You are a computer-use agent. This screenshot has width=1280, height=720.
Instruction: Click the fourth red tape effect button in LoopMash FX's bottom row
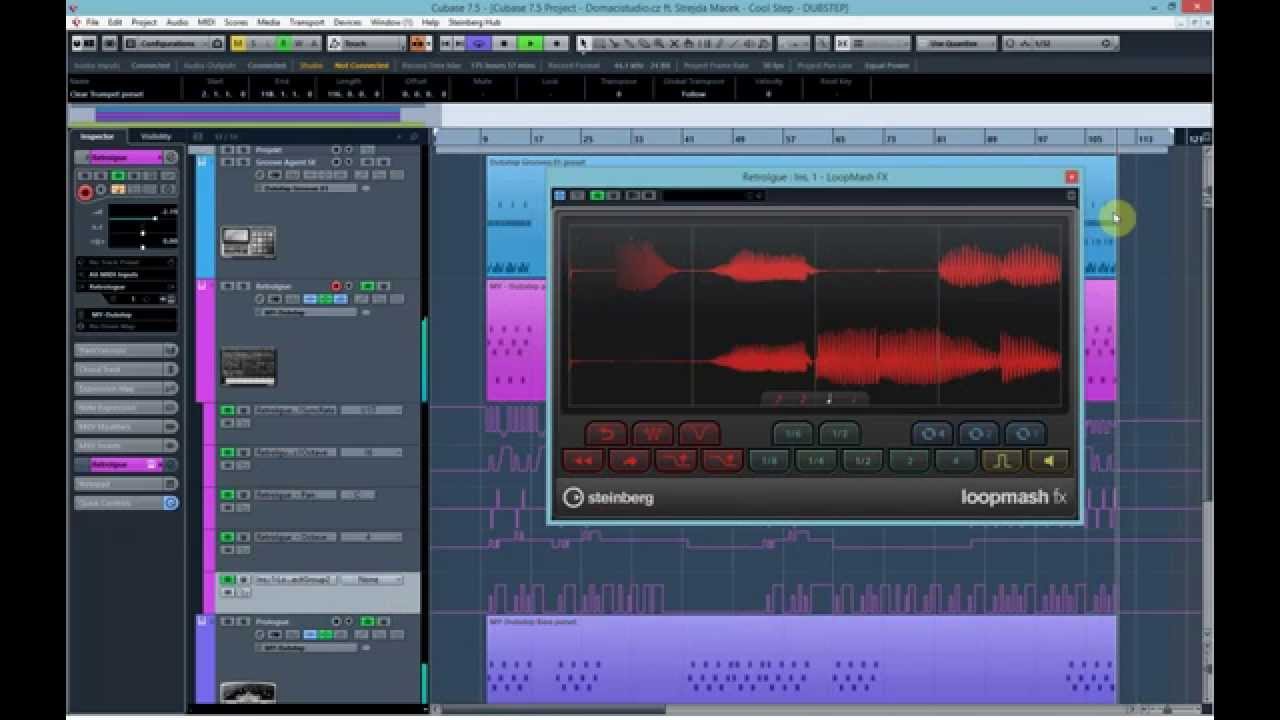point(722,461)
